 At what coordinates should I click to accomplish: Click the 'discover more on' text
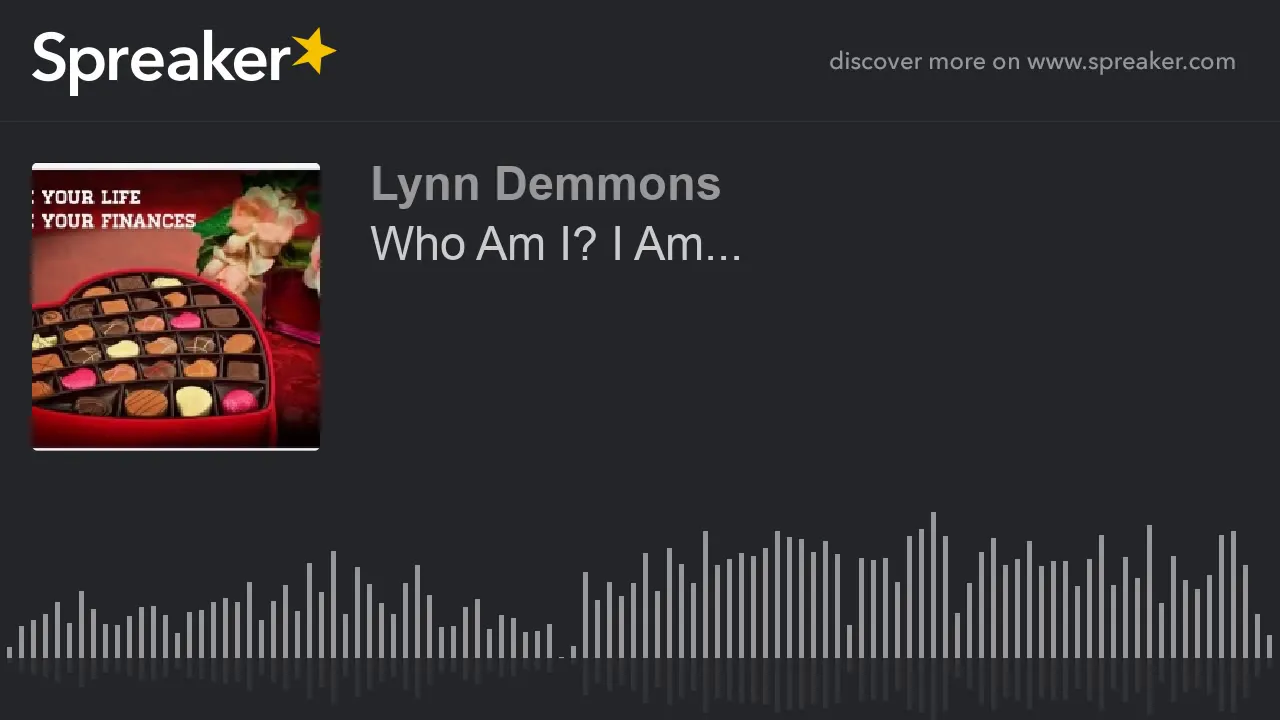pyautogui.click(x=924, y=61)
